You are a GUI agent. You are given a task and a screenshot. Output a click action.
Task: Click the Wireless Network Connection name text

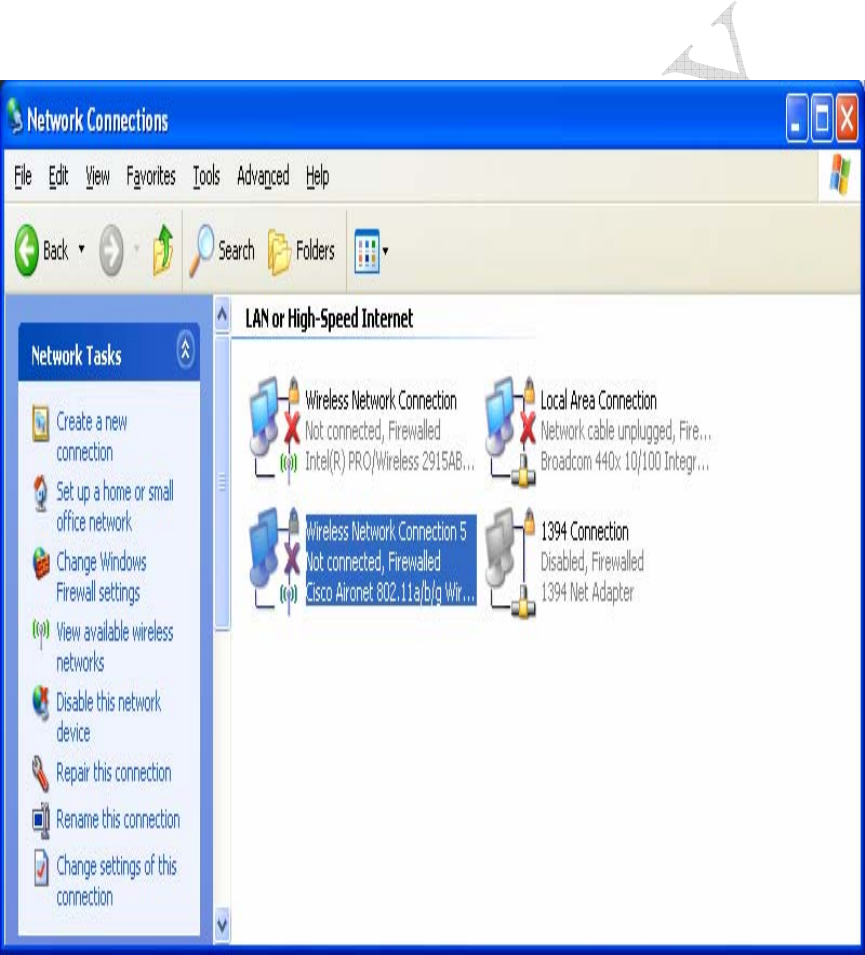coord(381,401)
